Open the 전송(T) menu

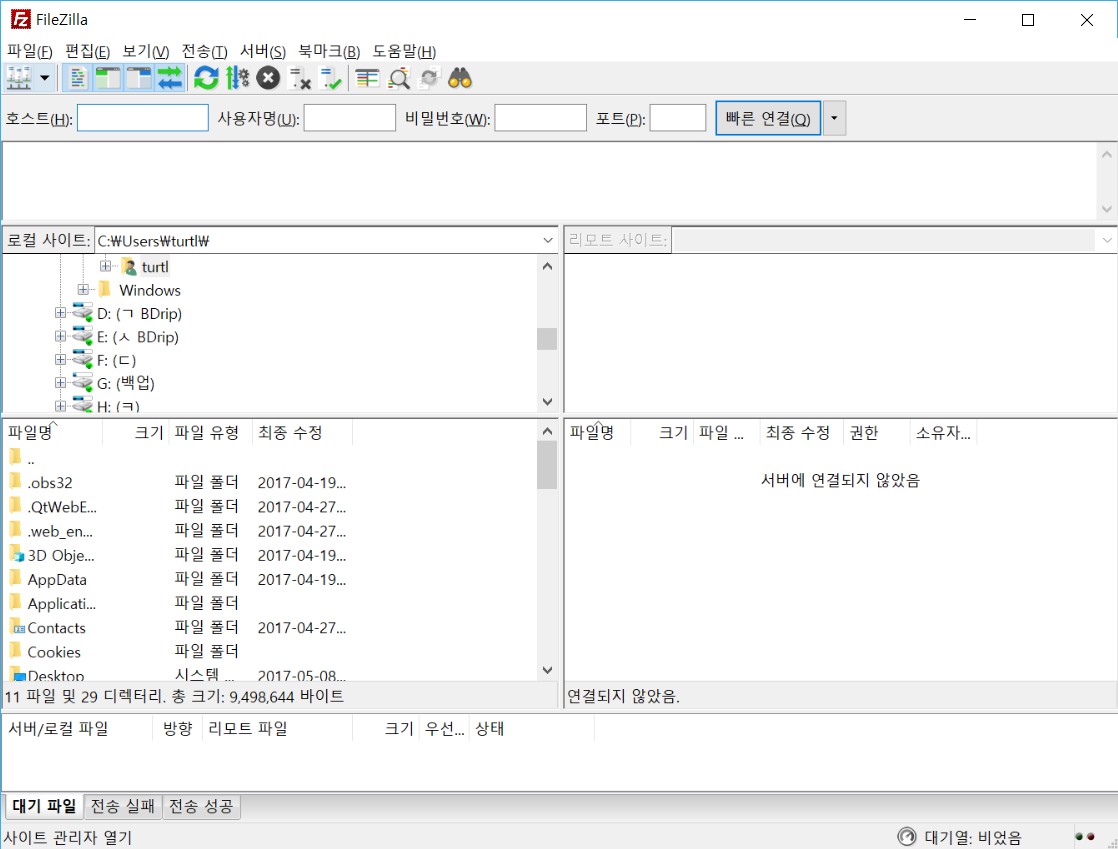pos(205,51)
